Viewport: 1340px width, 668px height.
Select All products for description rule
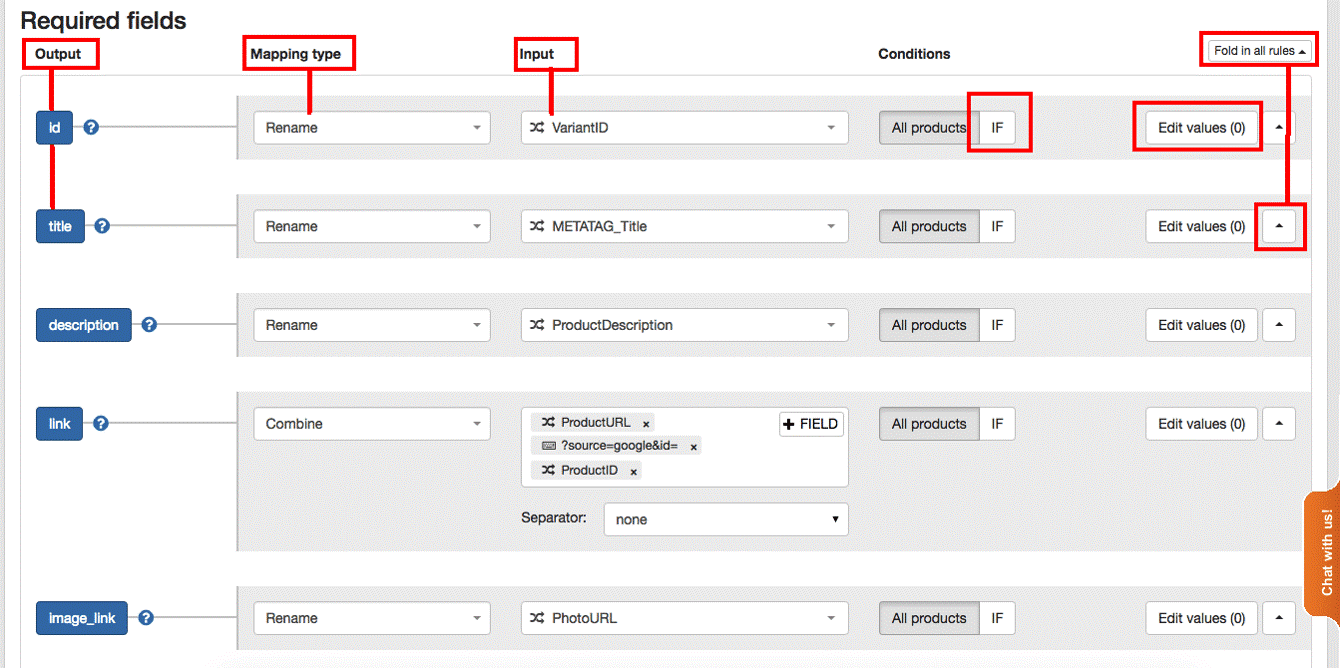tap(928, 325)
